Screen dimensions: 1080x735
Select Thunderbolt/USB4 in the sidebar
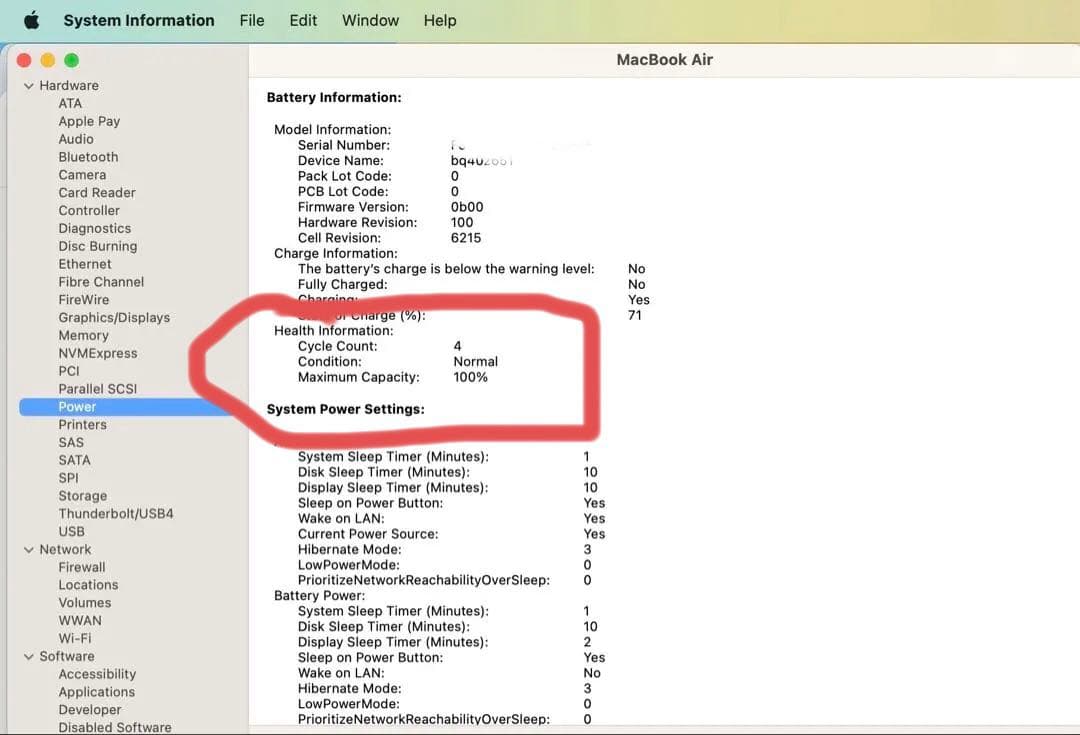115,514
